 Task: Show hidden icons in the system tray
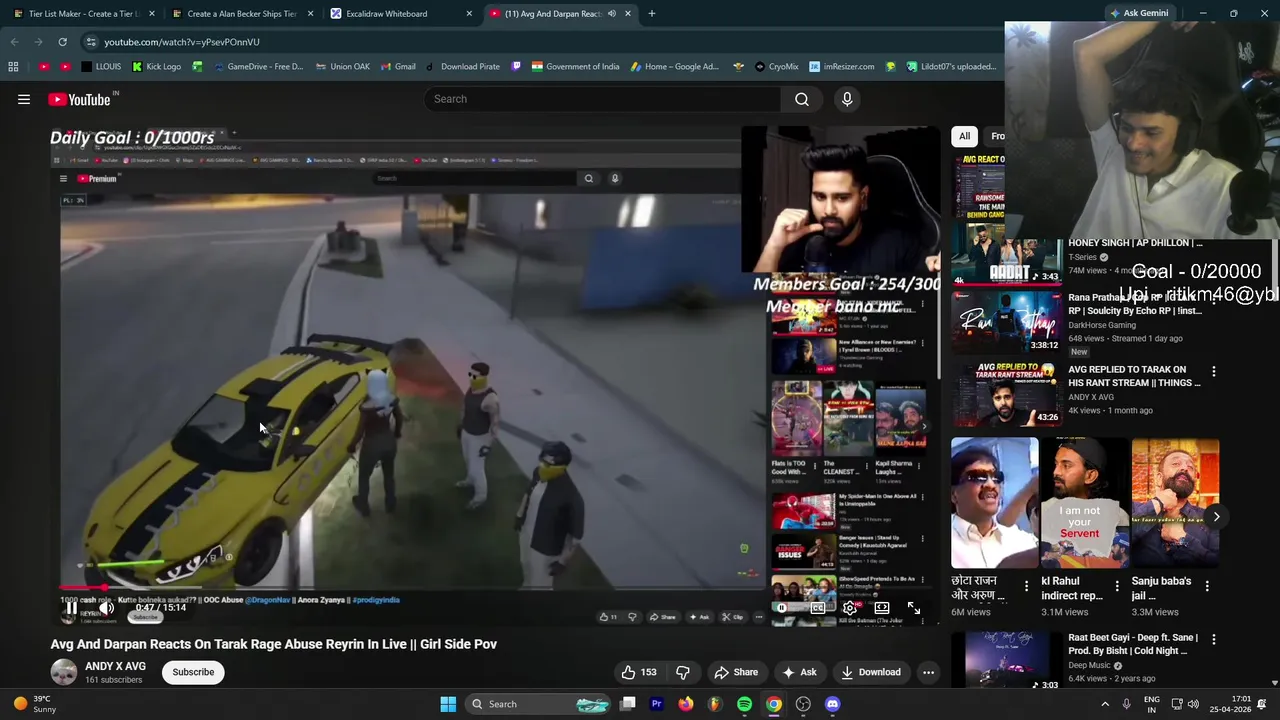click(x=1105, y=704)
